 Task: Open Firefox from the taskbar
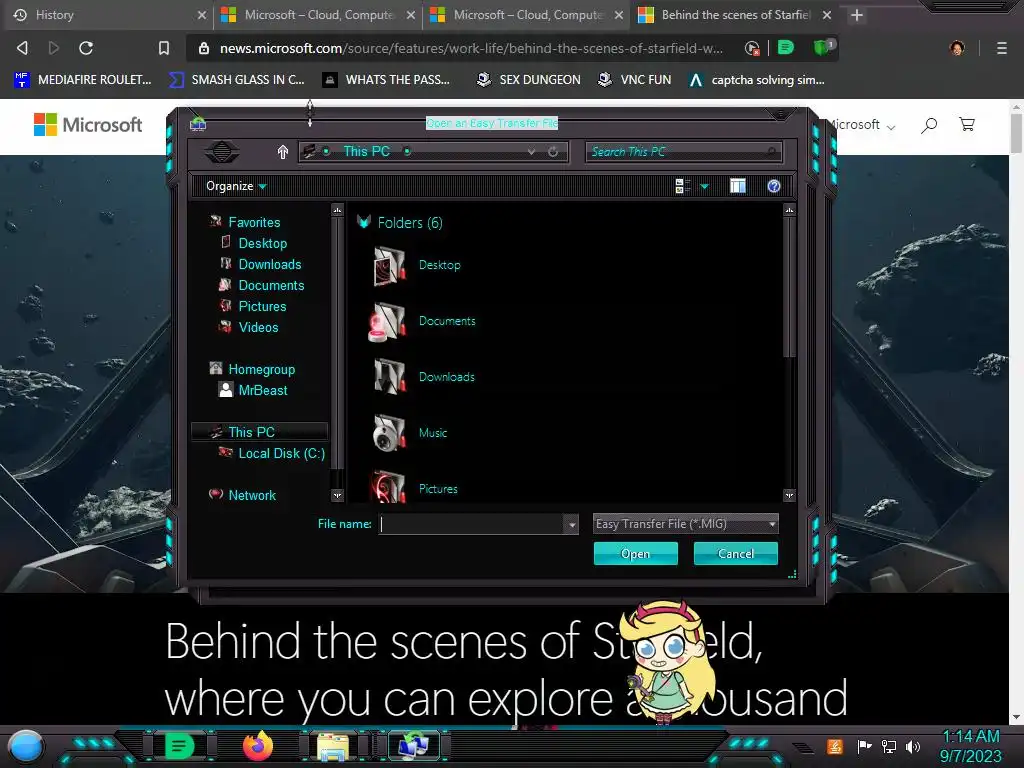257,746
